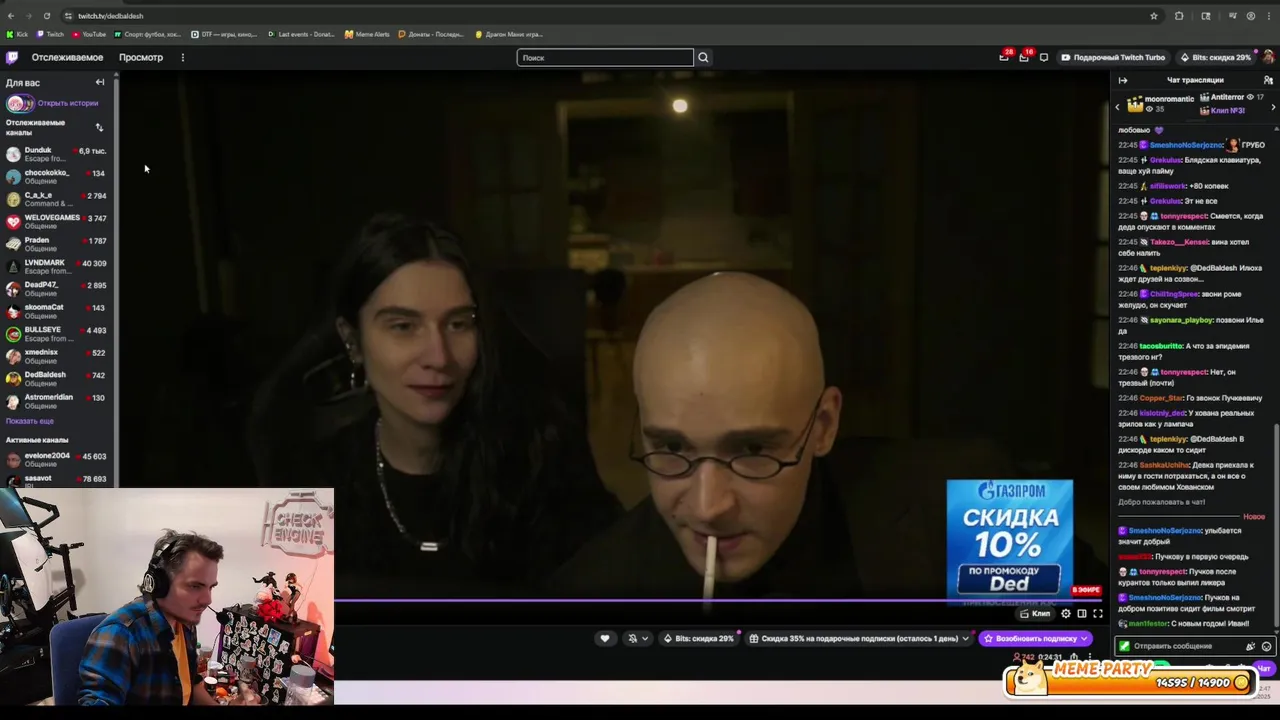
Task: Switch to theatre mode icon
Action: click(1082, 613)
